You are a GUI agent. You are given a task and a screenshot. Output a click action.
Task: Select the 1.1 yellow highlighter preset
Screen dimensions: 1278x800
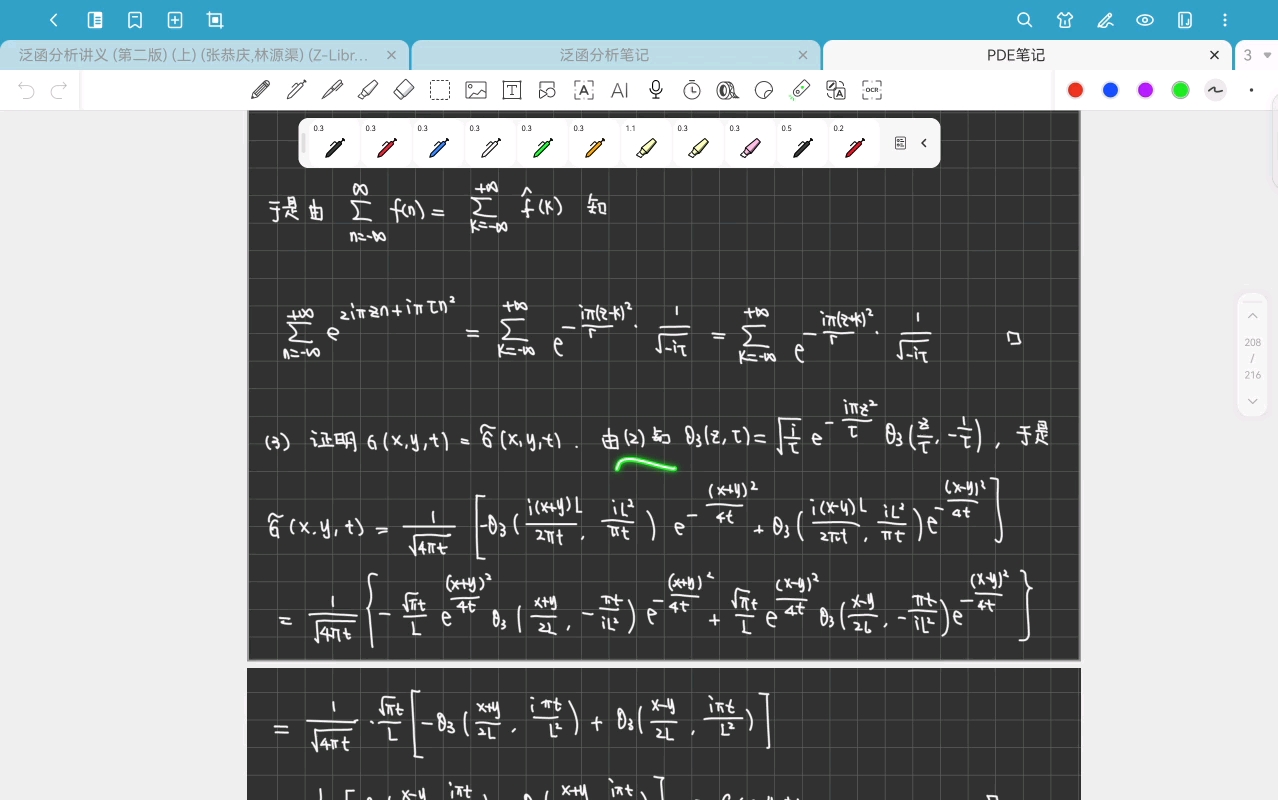[646, 144]
